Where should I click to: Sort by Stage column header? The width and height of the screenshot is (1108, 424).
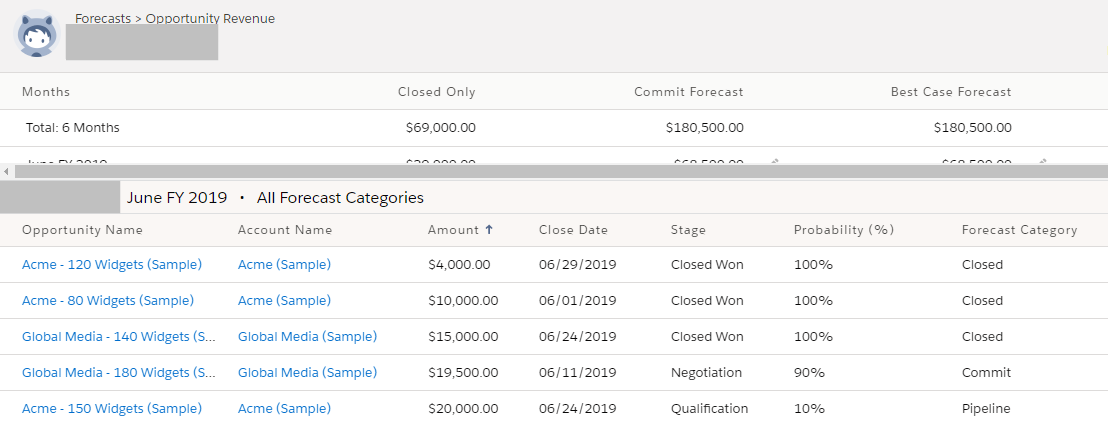(688, 230)
